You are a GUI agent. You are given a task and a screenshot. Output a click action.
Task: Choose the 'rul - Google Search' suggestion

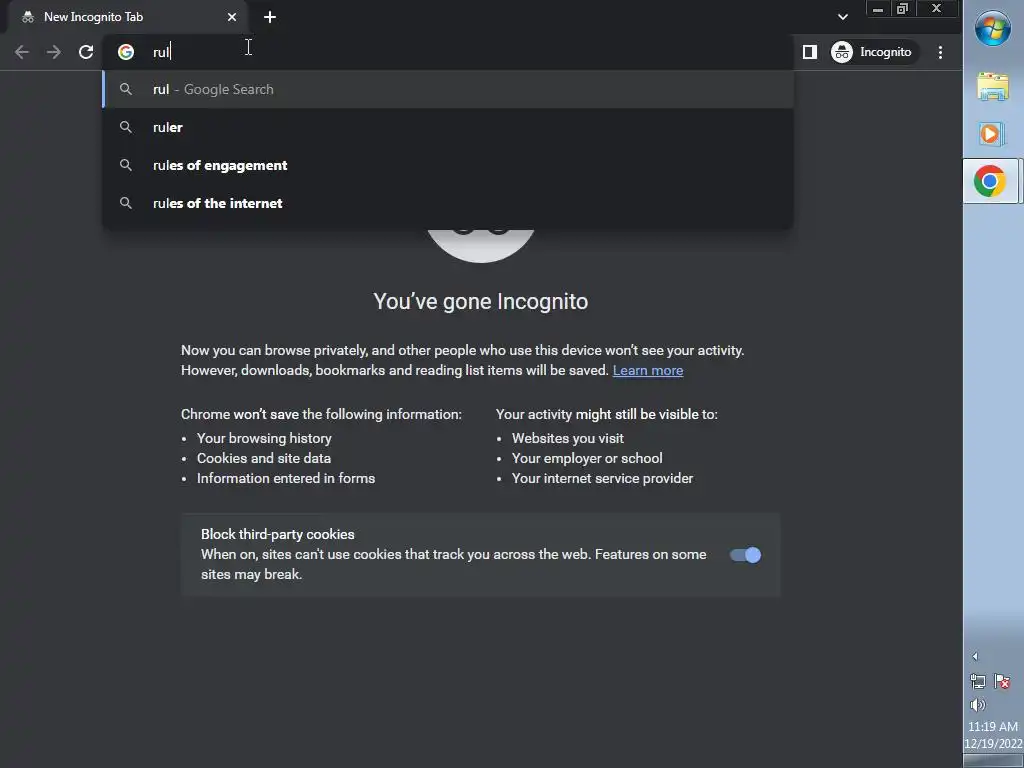coord(448,89)
